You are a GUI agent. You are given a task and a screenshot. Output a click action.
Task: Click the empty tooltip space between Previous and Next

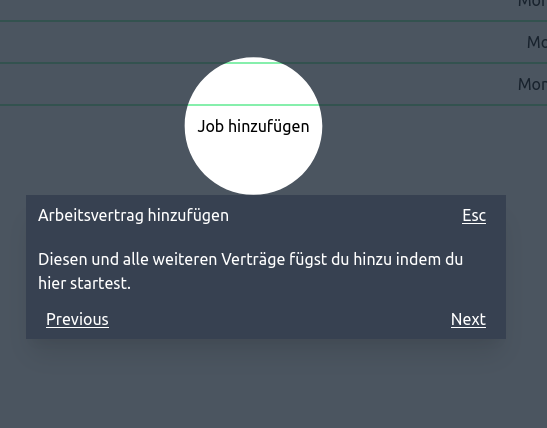pyautogui.click(x=279, y=319)
